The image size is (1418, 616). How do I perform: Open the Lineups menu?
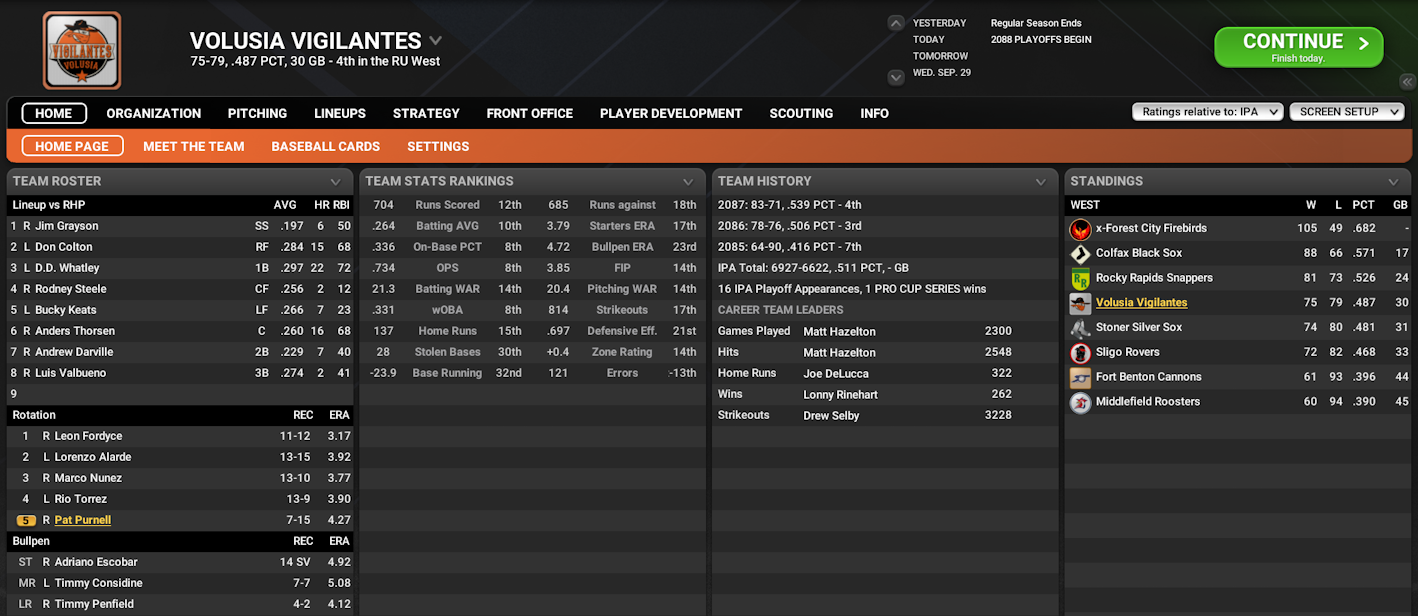tap(340, 113)
